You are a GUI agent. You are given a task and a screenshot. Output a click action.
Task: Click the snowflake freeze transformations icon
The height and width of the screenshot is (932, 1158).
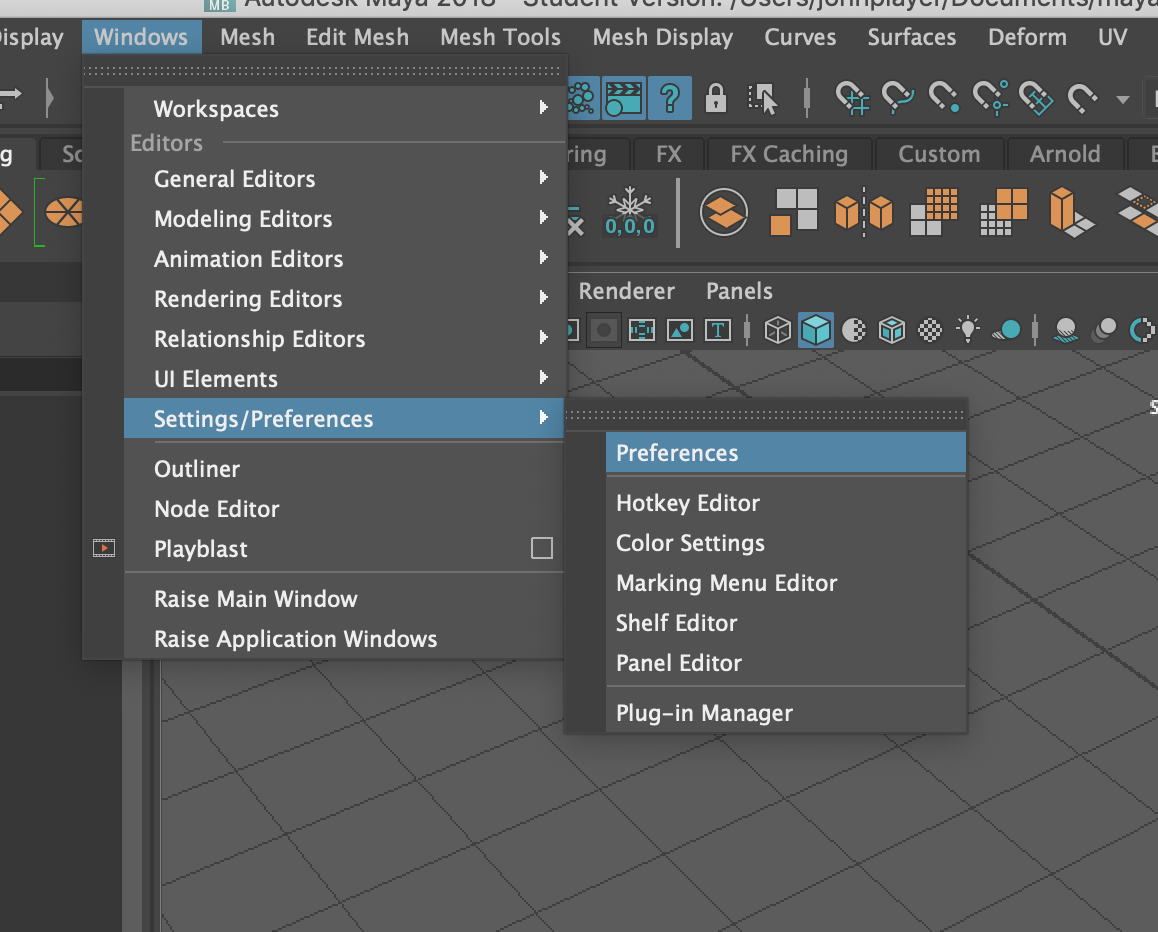[630, 200]
